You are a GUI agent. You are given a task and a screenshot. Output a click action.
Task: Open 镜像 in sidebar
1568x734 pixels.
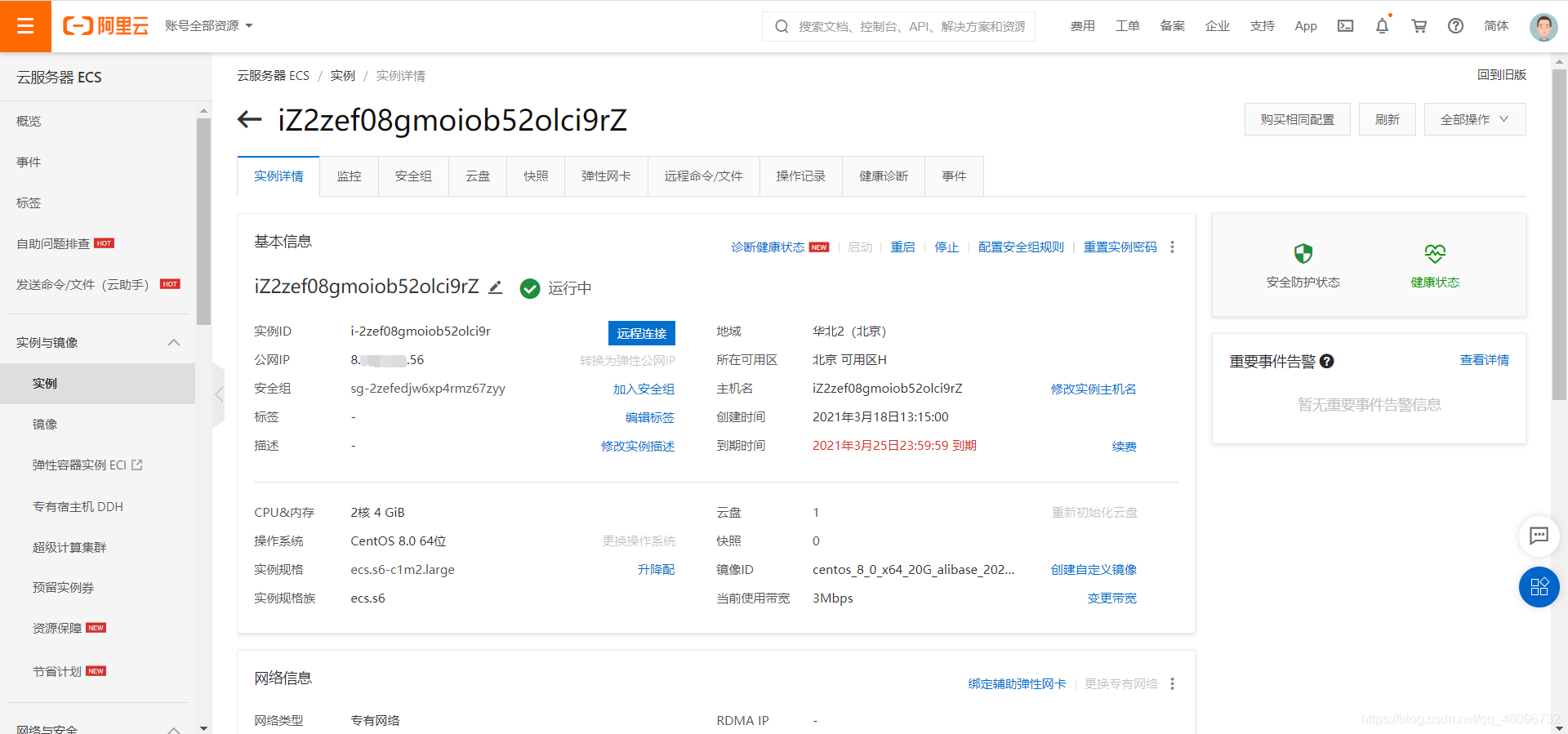[45, 424]
